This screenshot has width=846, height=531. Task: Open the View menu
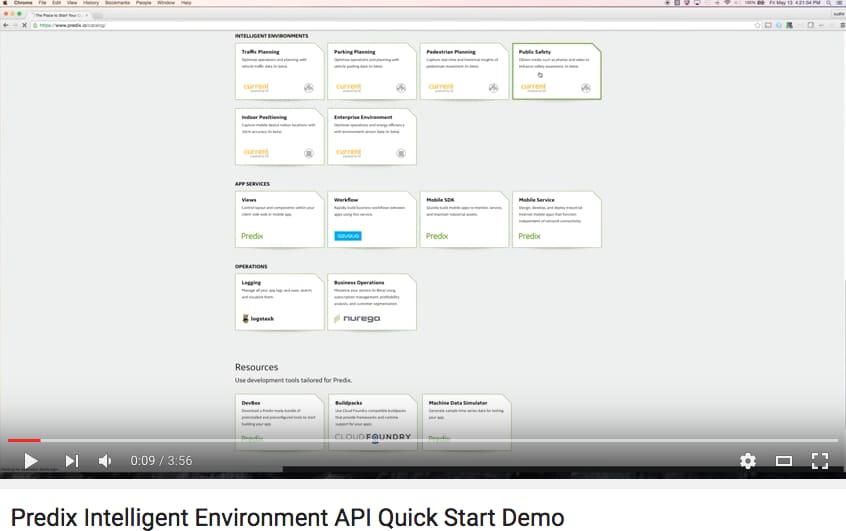72,3
